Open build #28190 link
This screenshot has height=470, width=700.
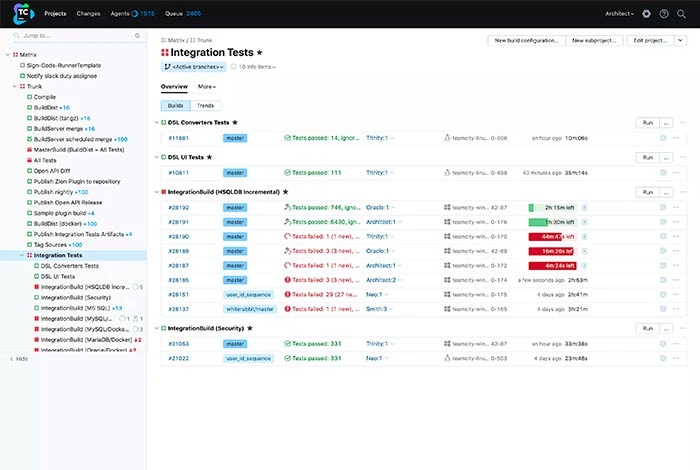pyautogui.click(x=178, y=236)
